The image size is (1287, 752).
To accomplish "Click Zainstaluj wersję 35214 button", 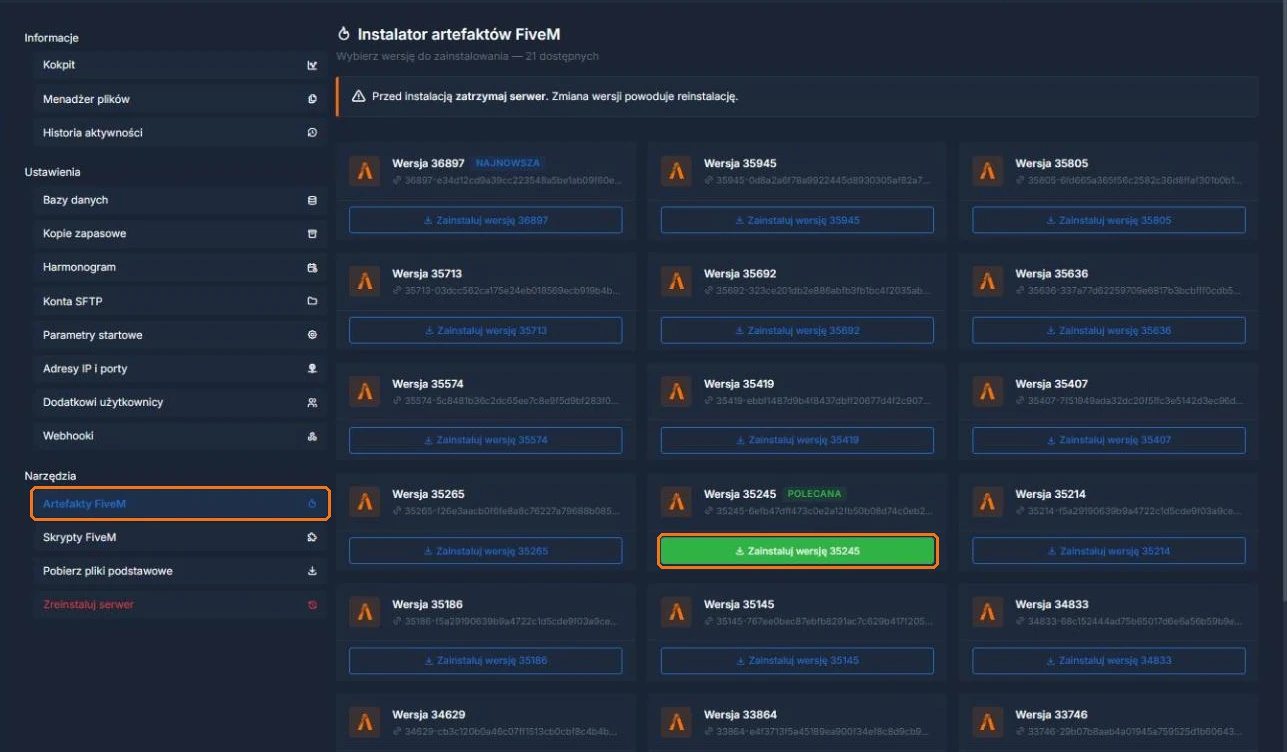I will pos(1109,551).
